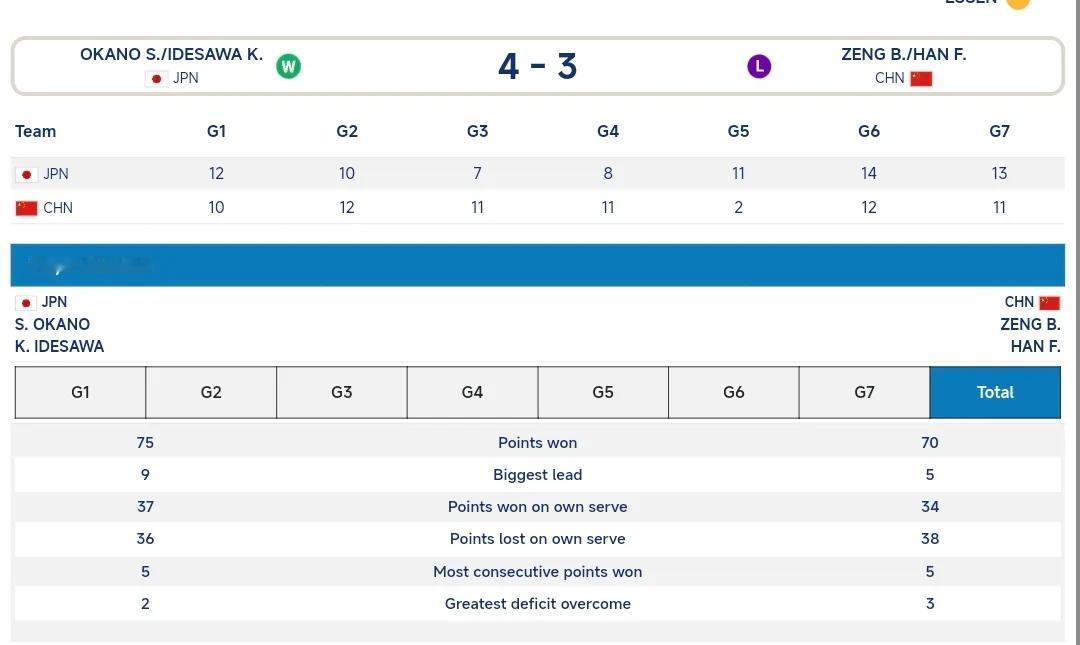Click China flag in the match header
The image size is (1080, 645).
click(x=921, y=79)
